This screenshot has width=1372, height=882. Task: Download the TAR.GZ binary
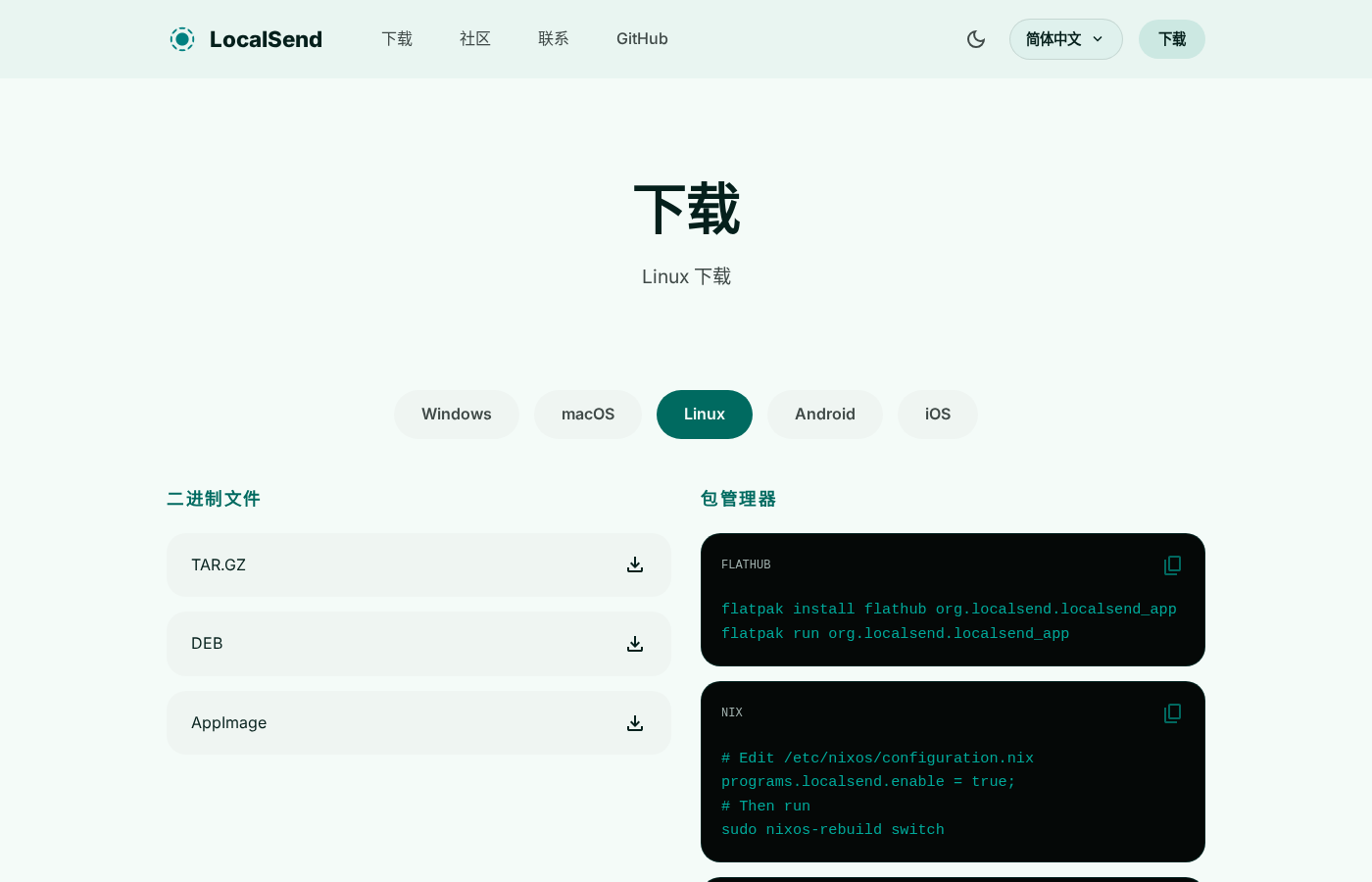coord(418,564)
